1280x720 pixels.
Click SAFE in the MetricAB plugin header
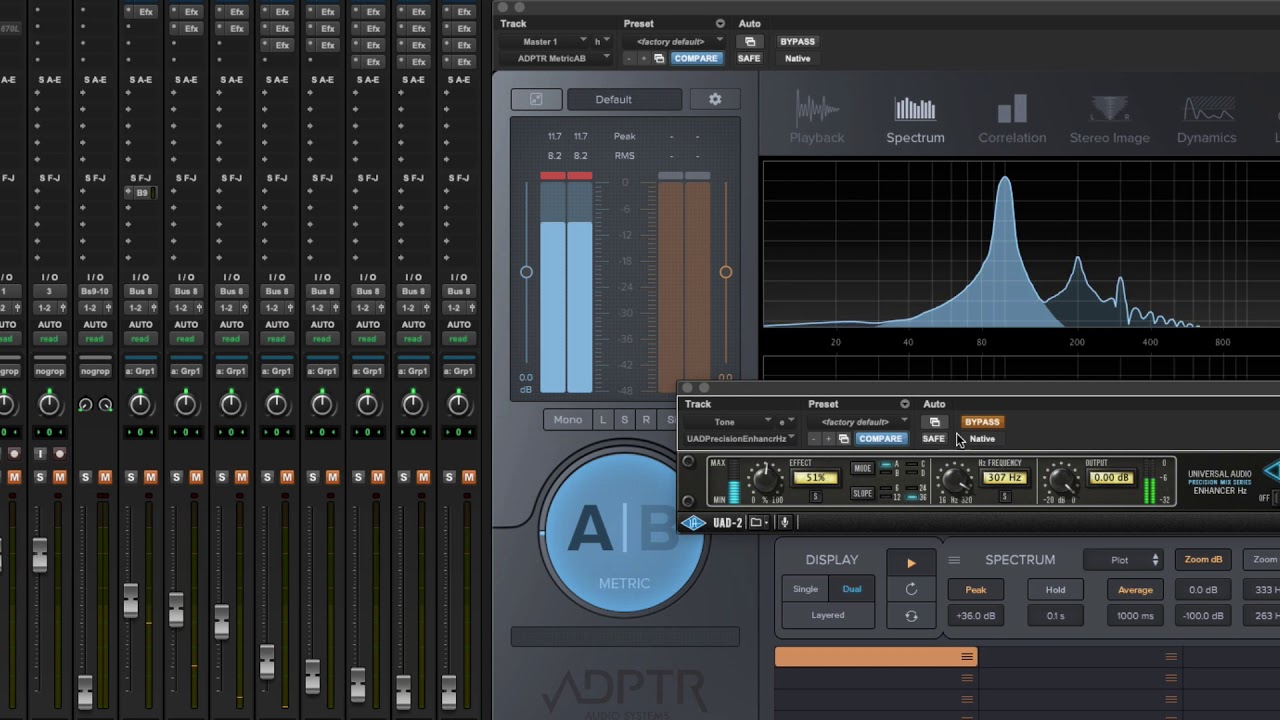pos(749,59)
